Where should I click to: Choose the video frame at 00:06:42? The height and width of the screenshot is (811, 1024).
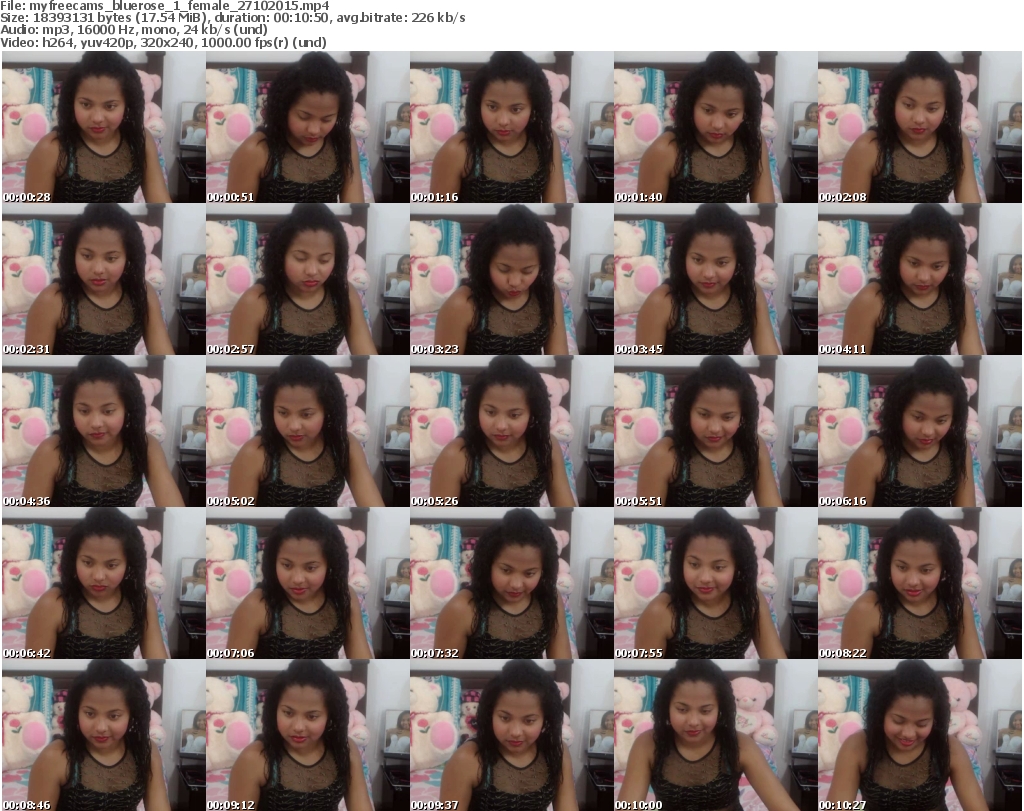103,583
